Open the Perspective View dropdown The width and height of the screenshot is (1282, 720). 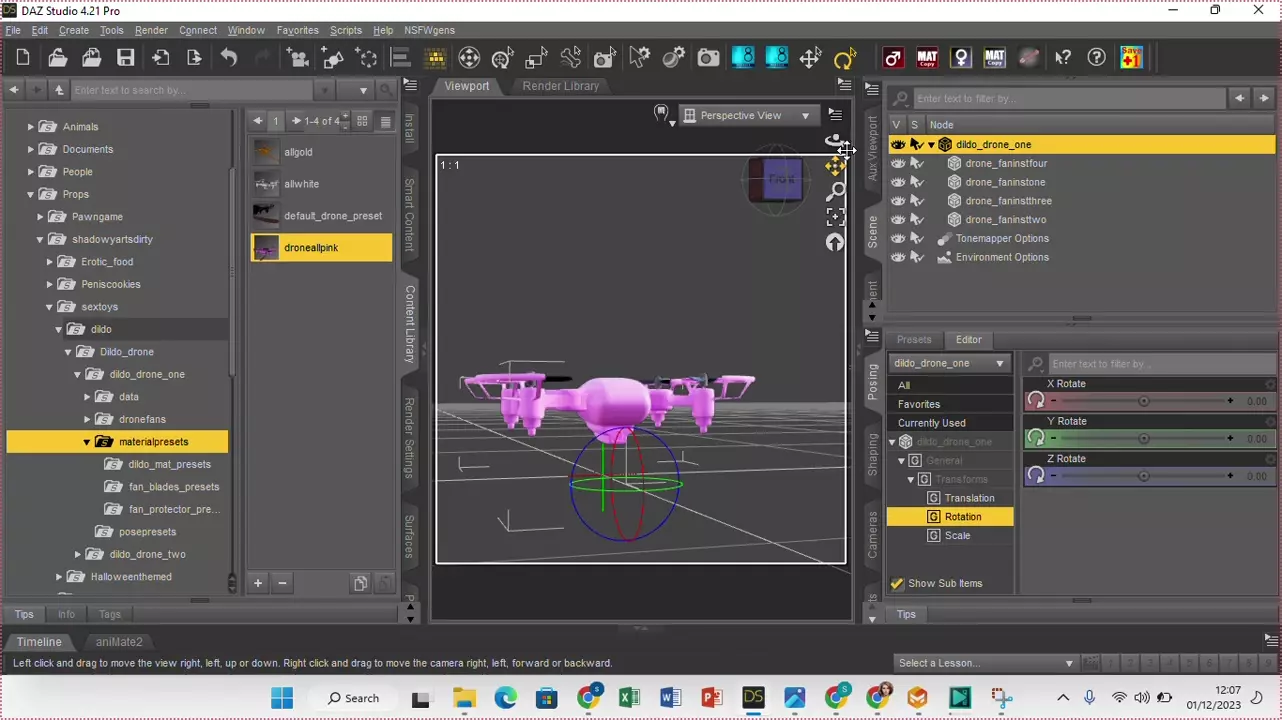coord(747,116)
